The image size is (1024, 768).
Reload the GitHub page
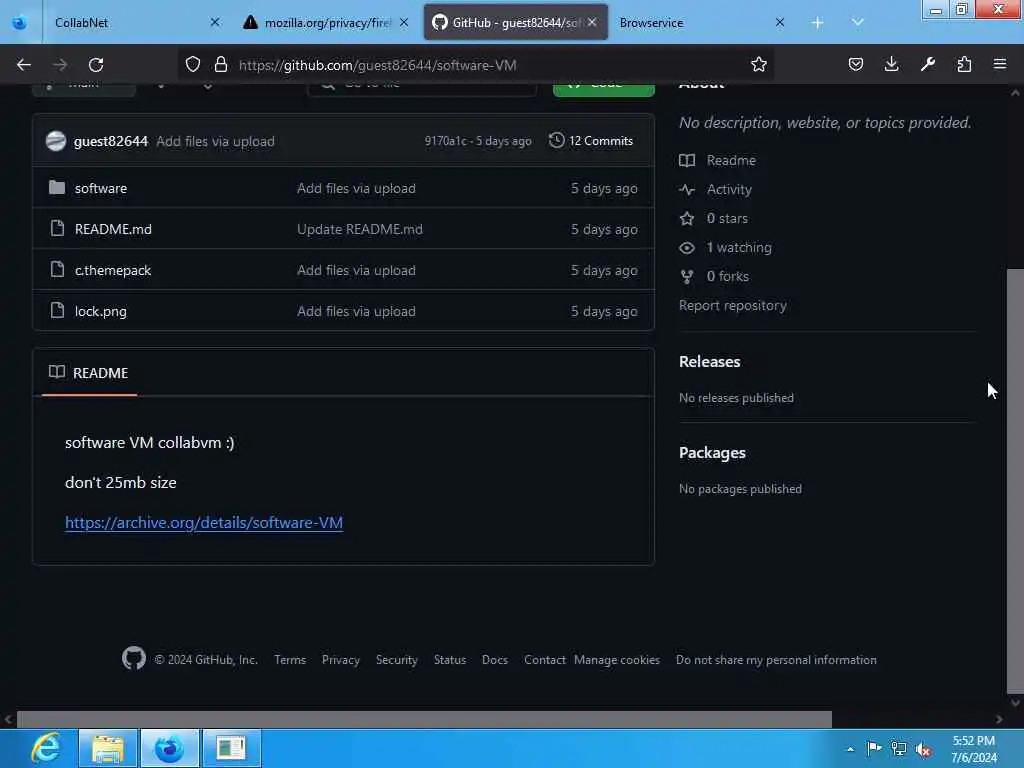pyautogui.click(x=96, y=65)
